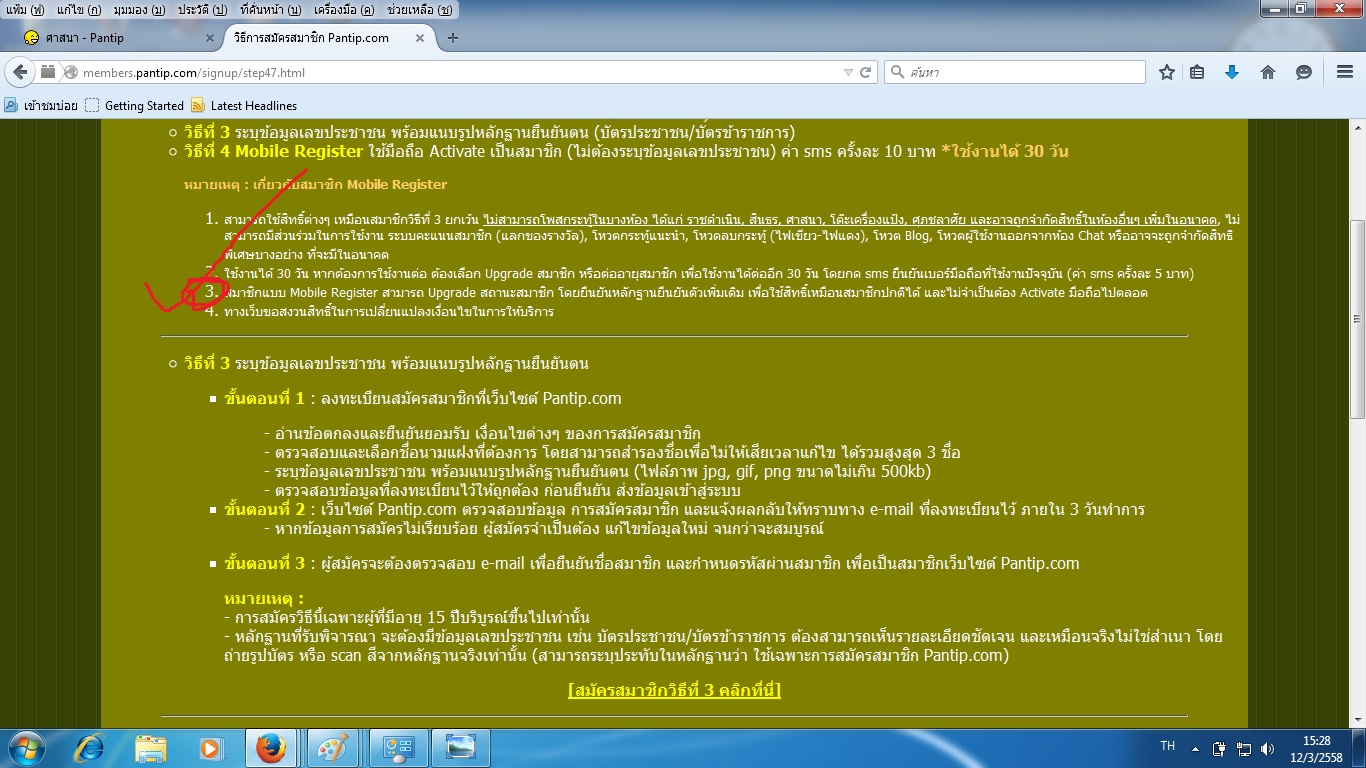
Task: Restore down the Firefox window
Action: click(1302, 9)
